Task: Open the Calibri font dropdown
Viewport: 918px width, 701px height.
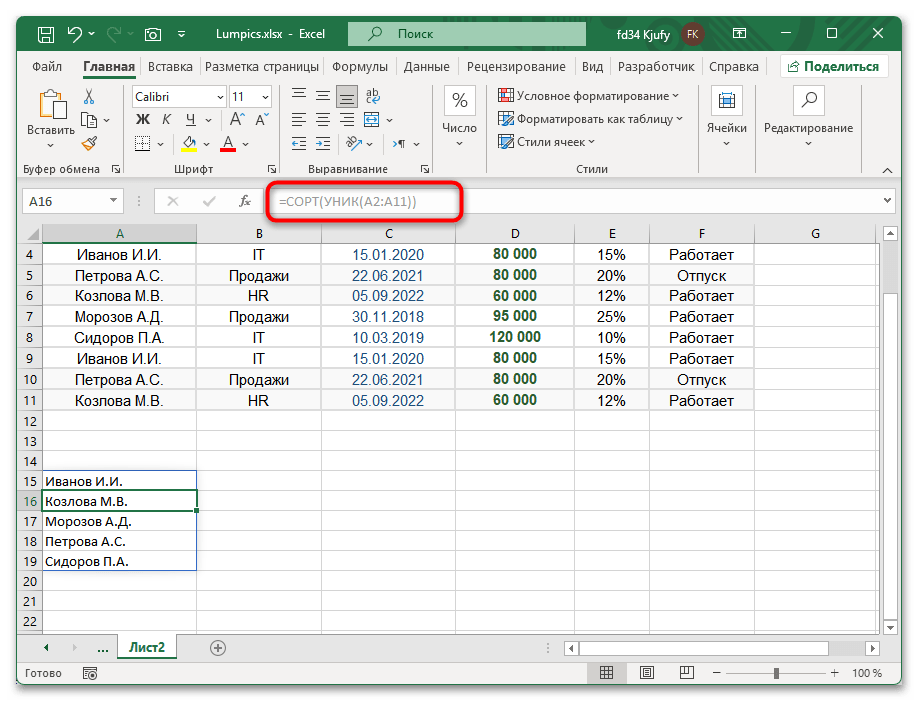Action: pyautogui.click(x=220, y=97)
